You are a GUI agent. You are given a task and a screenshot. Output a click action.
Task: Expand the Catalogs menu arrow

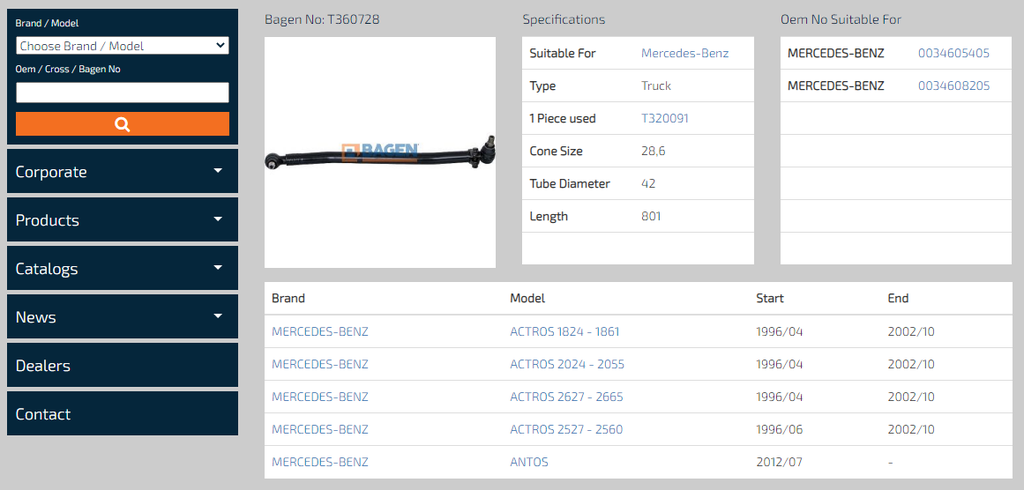click(218, 268)
